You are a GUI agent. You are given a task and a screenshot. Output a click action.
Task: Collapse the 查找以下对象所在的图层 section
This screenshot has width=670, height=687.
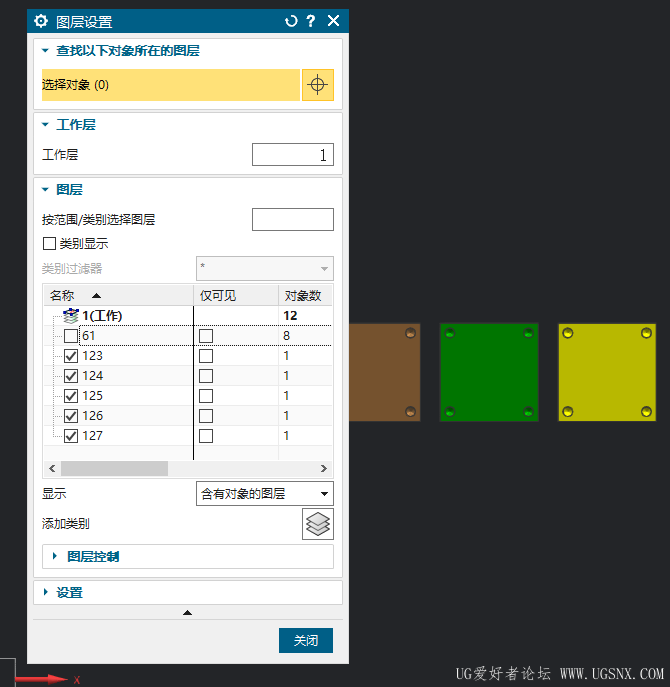click(x=45, y=51)
